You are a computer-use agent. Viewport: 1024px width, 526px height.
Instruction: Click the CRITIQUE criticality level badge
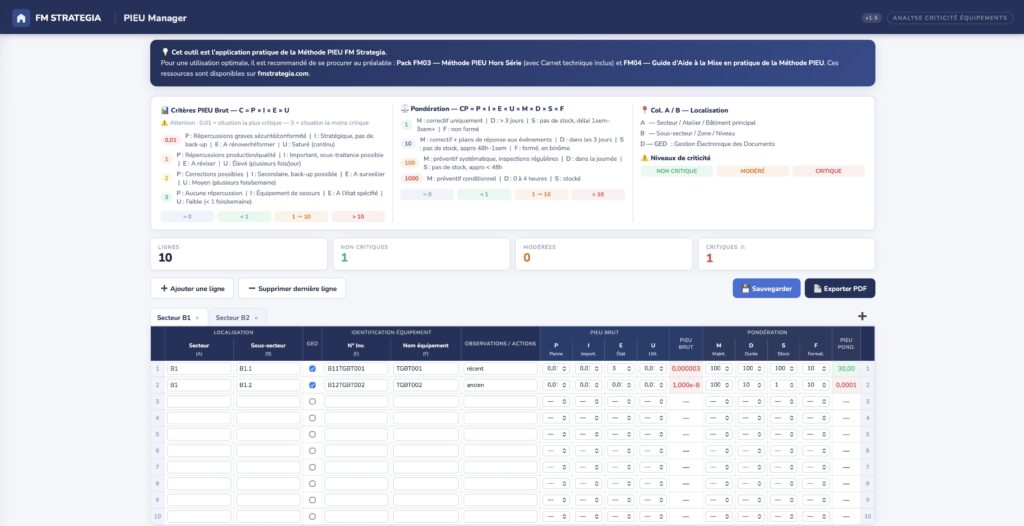click(x=828, y=171)
